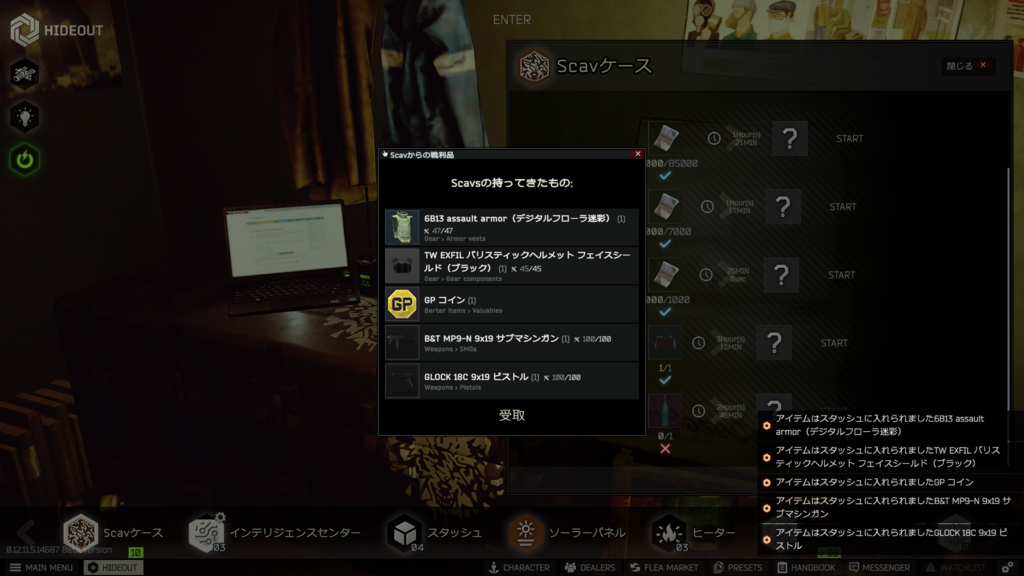Toggle the green generator power icon
1024x576 pixels.
pyautogui.click(x=24, y=159)
